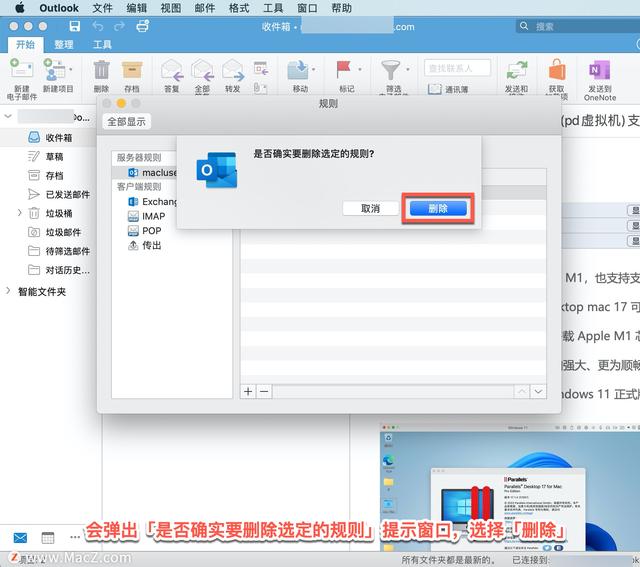Click the search field in title bar

(x=578, y=27)
